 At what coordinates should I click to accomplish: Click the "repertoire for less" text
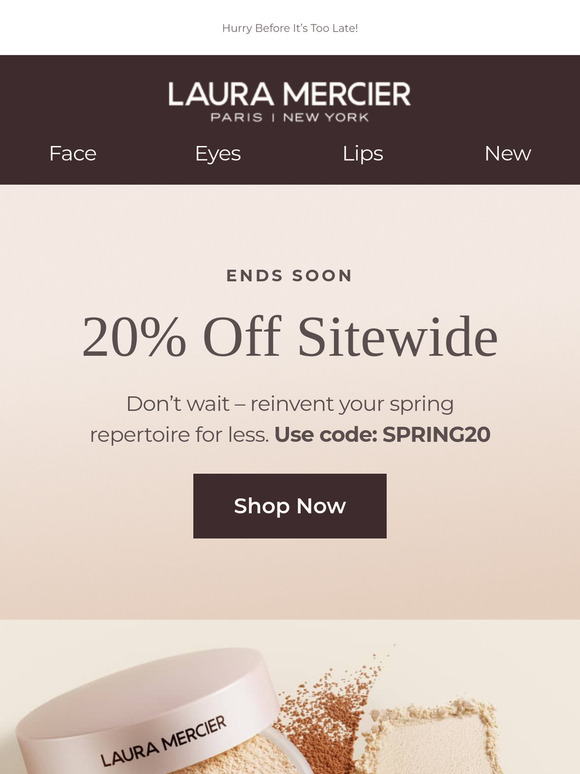tap(179, 435)
